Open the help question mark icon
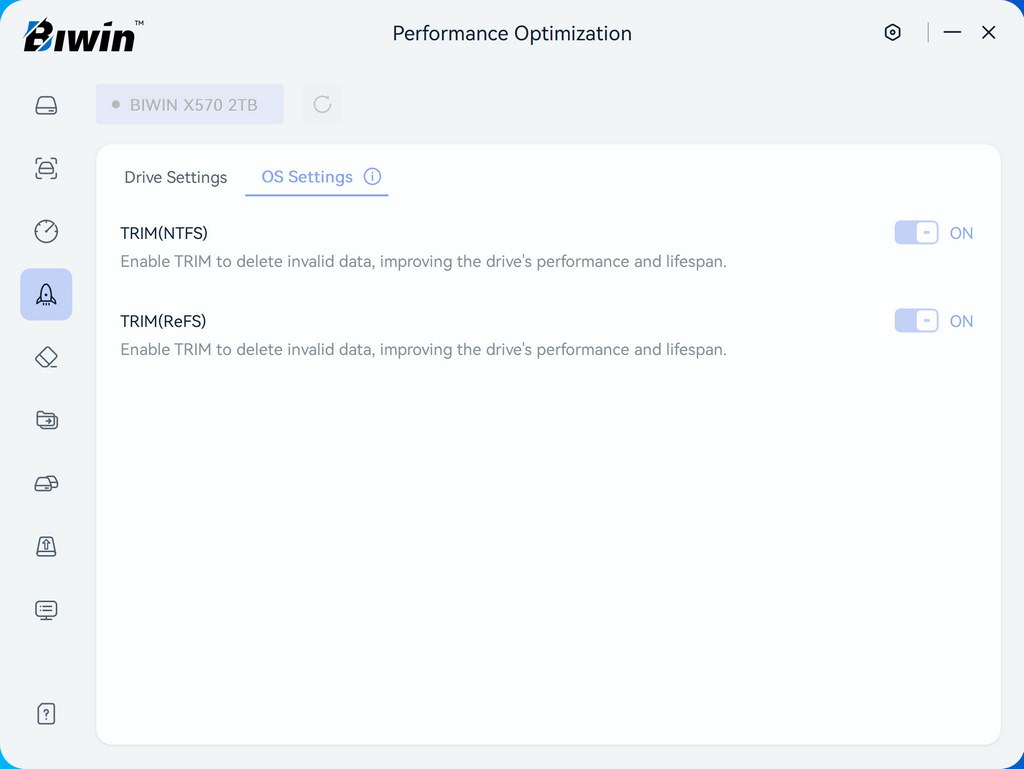 click(x=46, y=713)
